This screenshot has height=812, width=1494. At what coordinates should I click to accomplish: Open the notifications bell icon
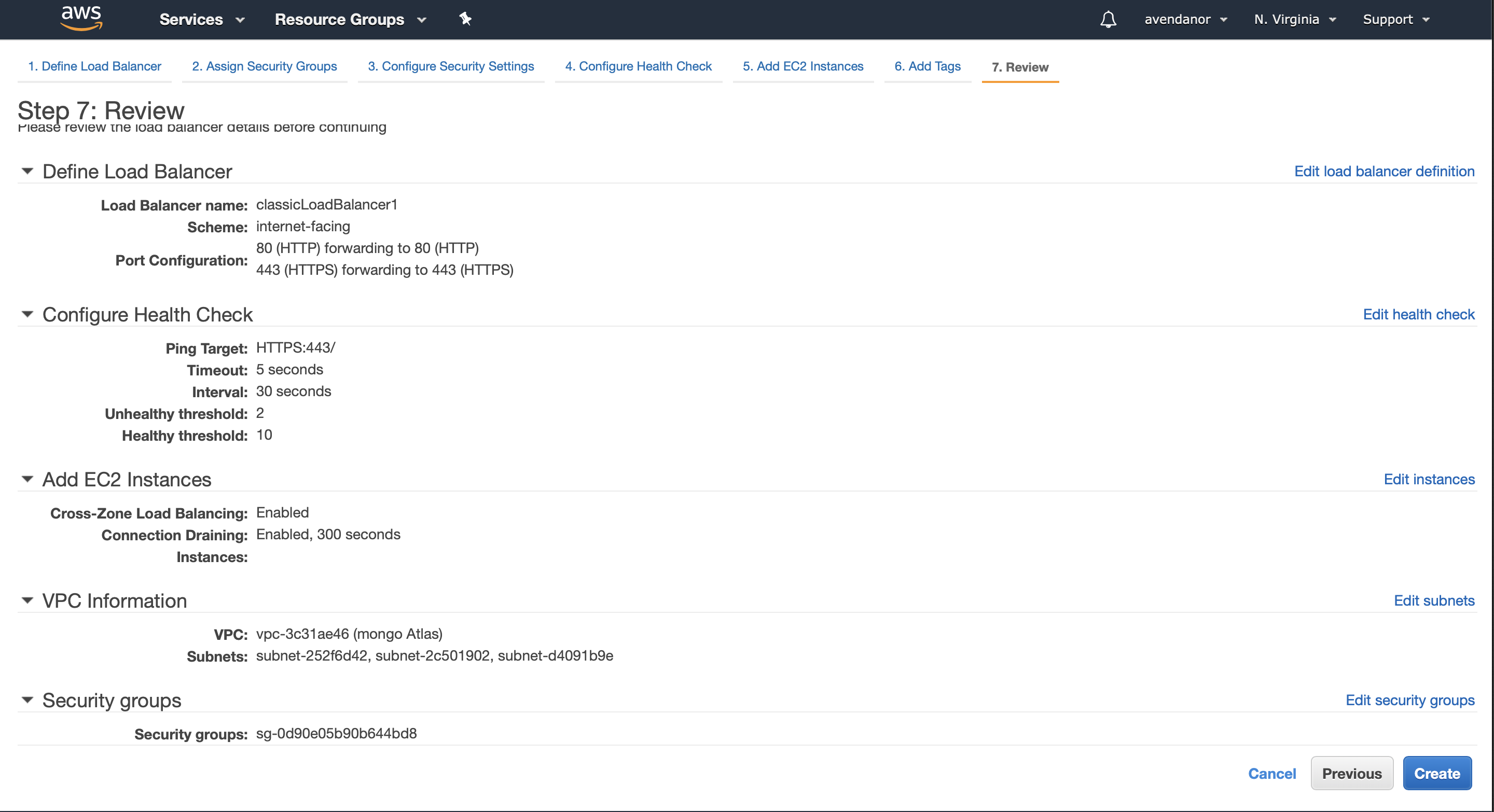[1108, 19]
